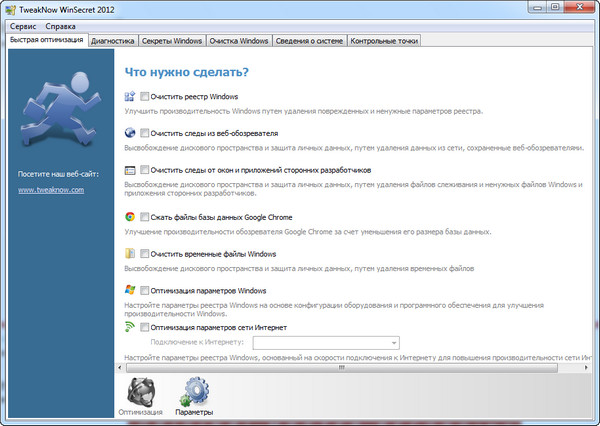Click the registry cleaner icon beside Очистить реестр Windows
This screenshot has height=426, width=600.
pos(130,96)
